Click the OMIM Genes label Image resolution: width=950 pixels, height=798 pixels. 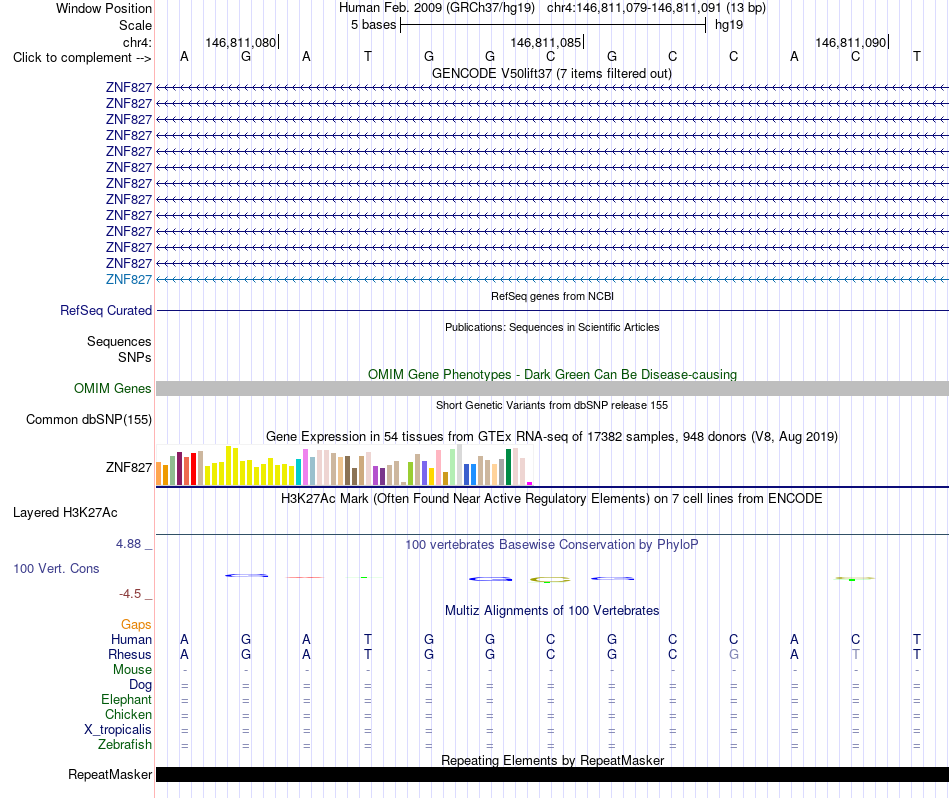(x=112, y=388)
